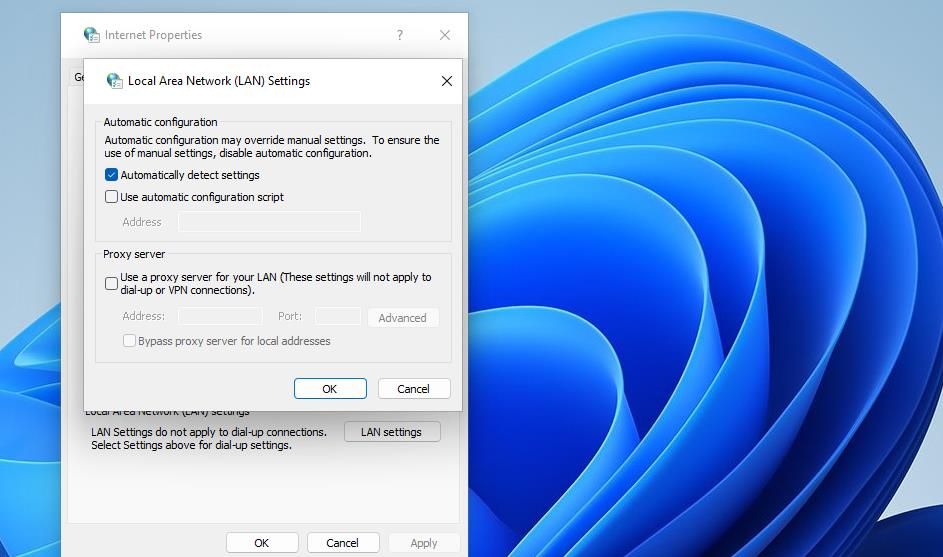Click Cancel in Internet Properties window
This screenshot has width=943, height=557.
(x=342, y=543)
